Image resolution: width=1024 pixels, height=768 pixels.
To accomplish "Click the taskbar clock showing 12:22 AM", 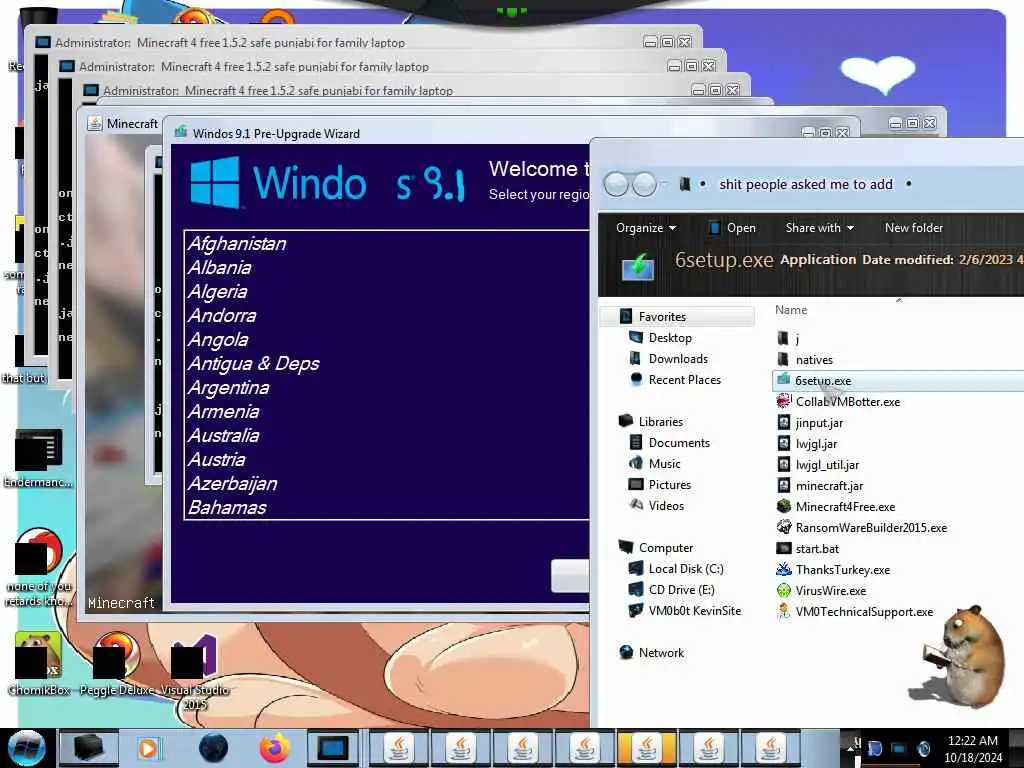I will click(972, 749).
